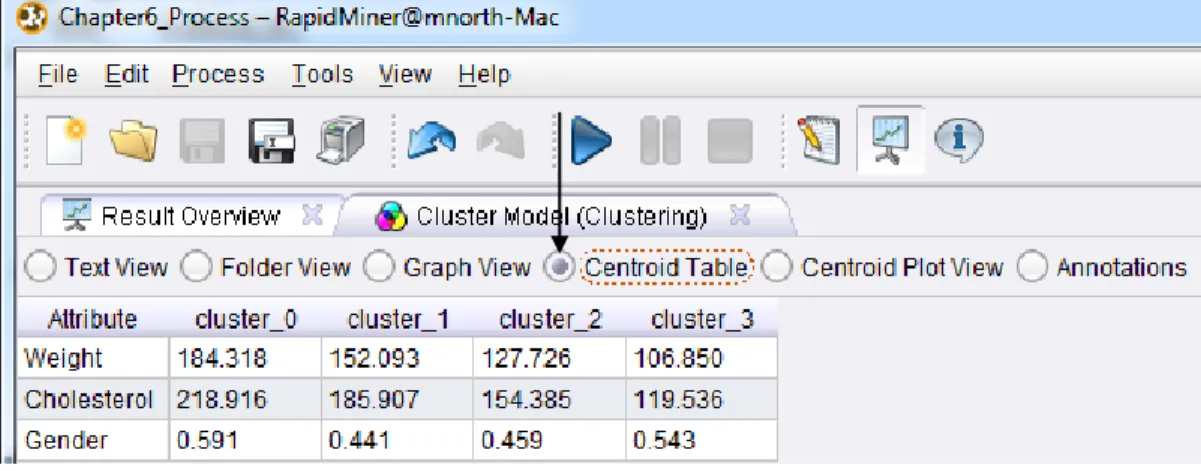Click the Print icon
The height and width of the screenshot is (471, 1201).
[342, 140]
